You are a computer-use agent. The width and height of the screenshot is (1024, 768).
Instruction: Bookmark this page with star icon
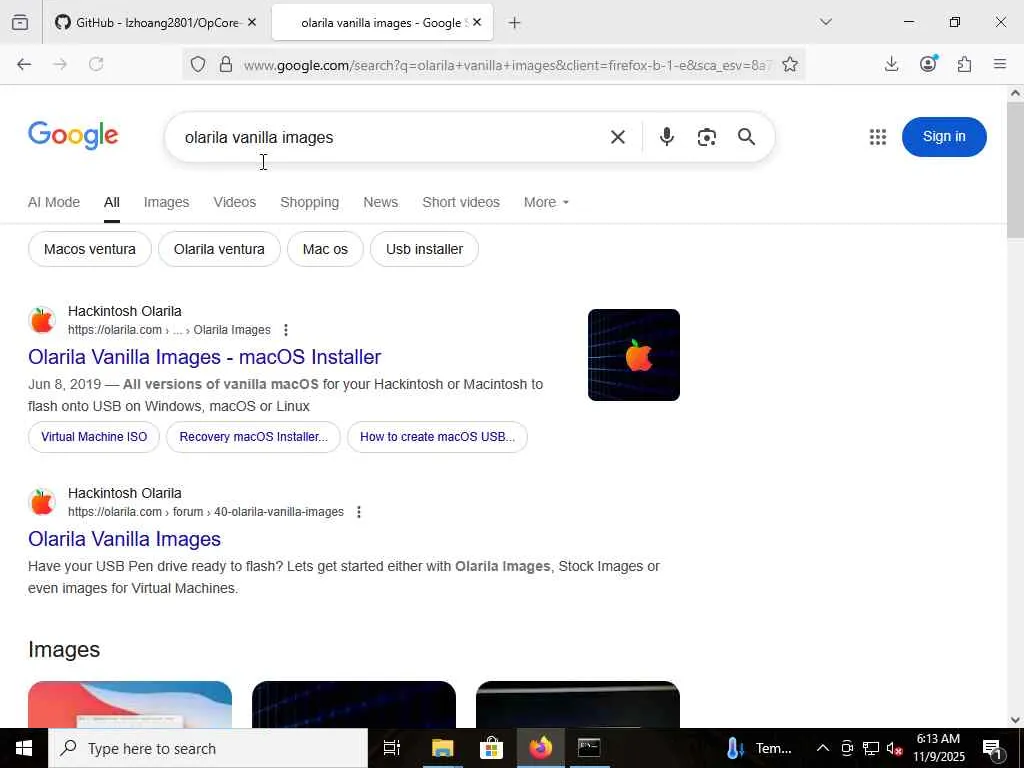coord(790,64)
